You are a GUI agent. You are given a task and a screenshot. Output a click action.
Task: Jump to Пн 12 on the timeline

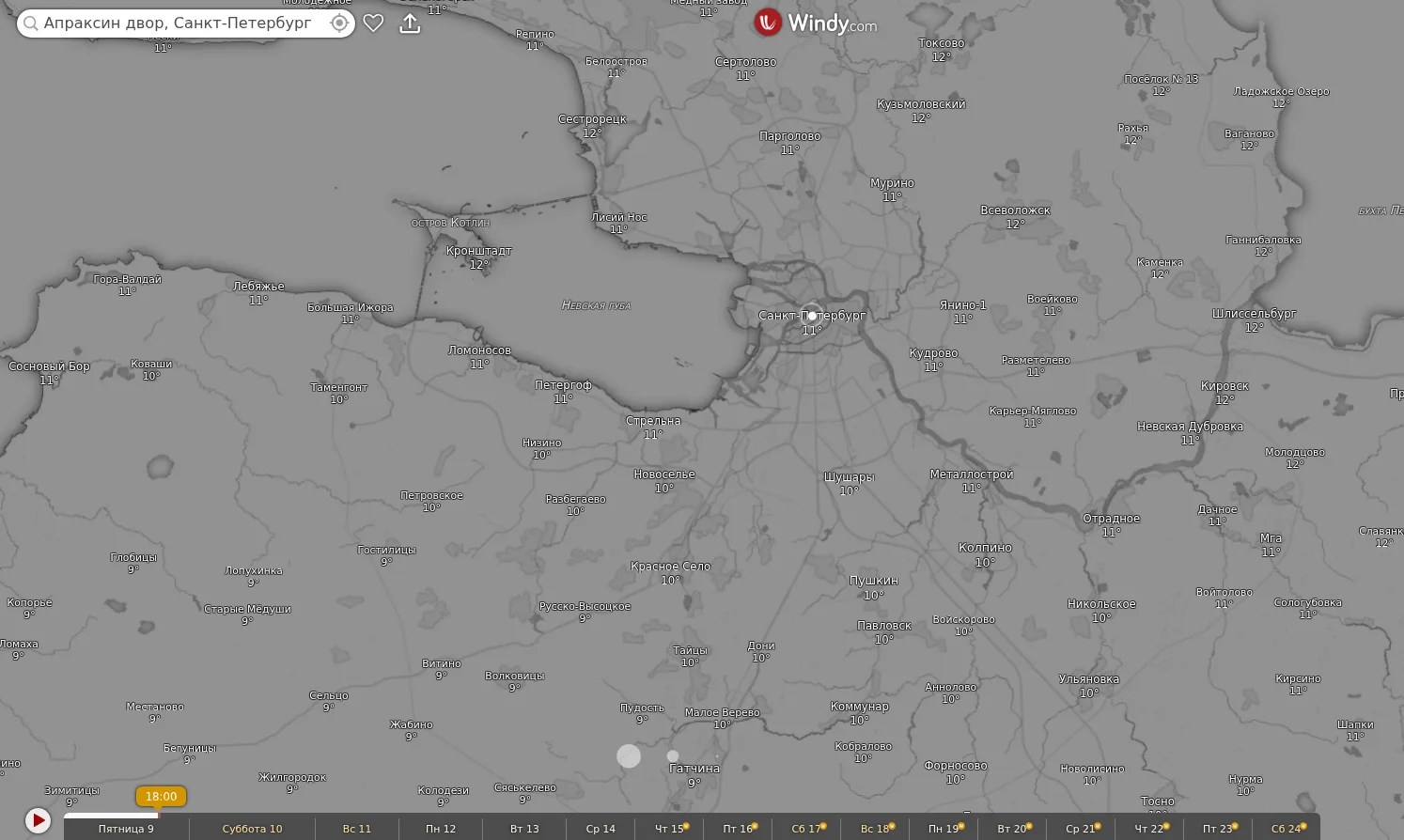(441, 829)
